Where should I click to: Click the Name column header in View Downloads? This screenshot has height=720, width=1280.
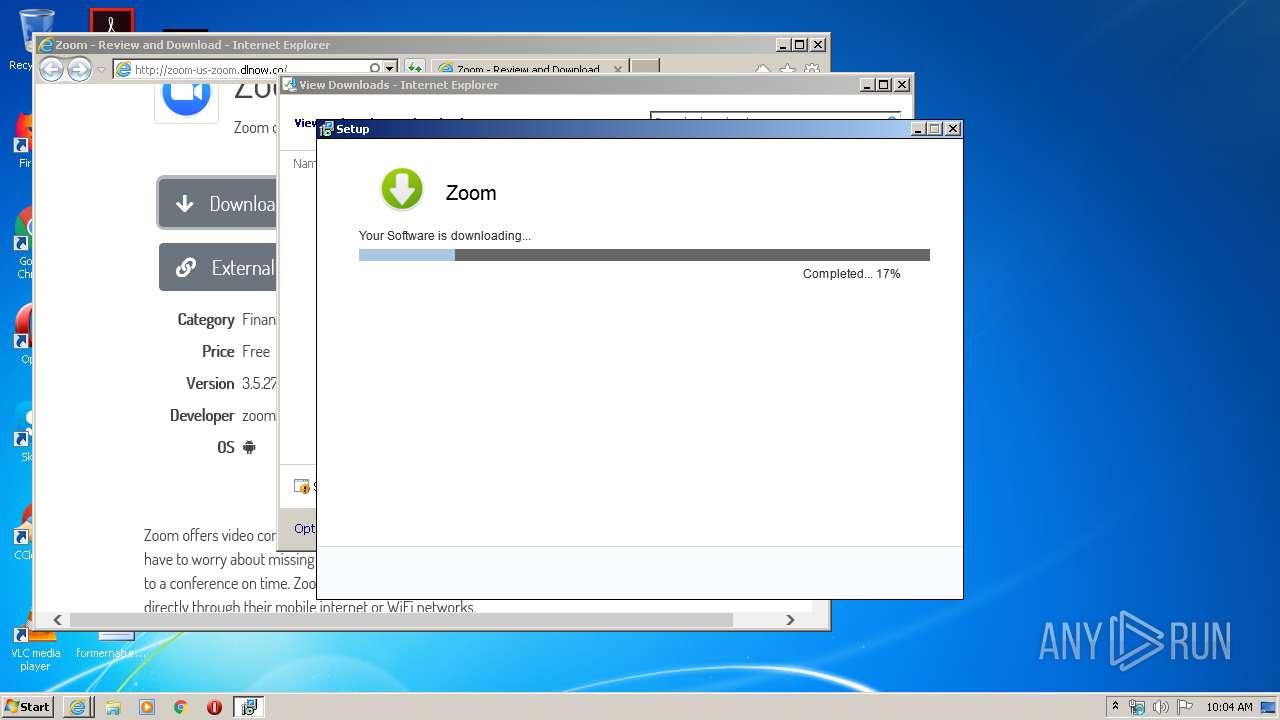[x=304, y=164]
